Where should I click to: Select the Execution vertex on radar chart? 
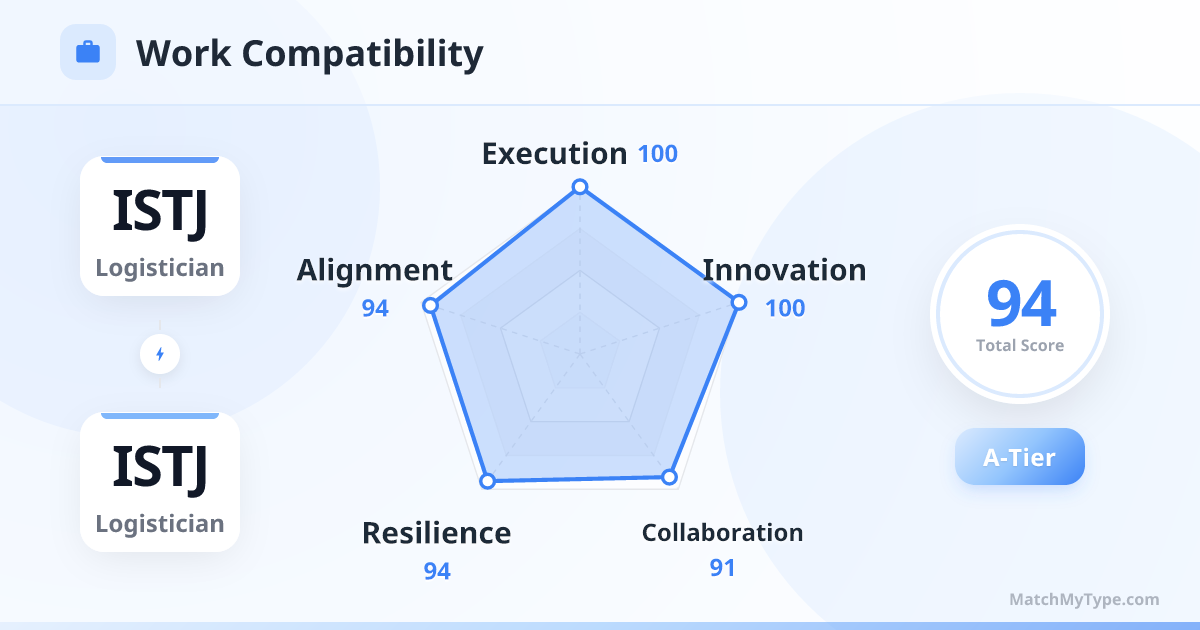[578, 187]
